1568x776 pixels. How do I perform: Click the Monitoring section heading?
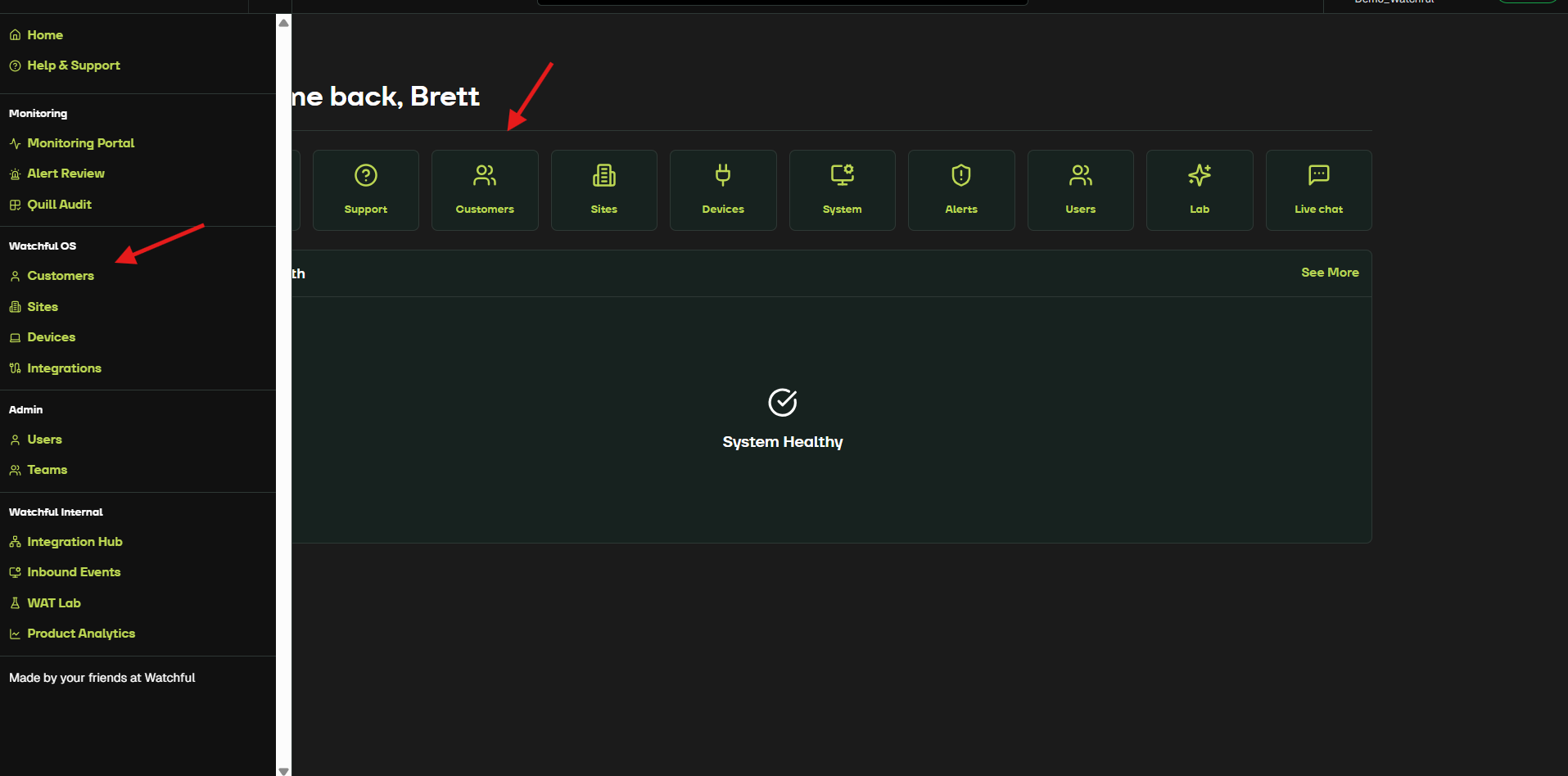coord(38,114)
